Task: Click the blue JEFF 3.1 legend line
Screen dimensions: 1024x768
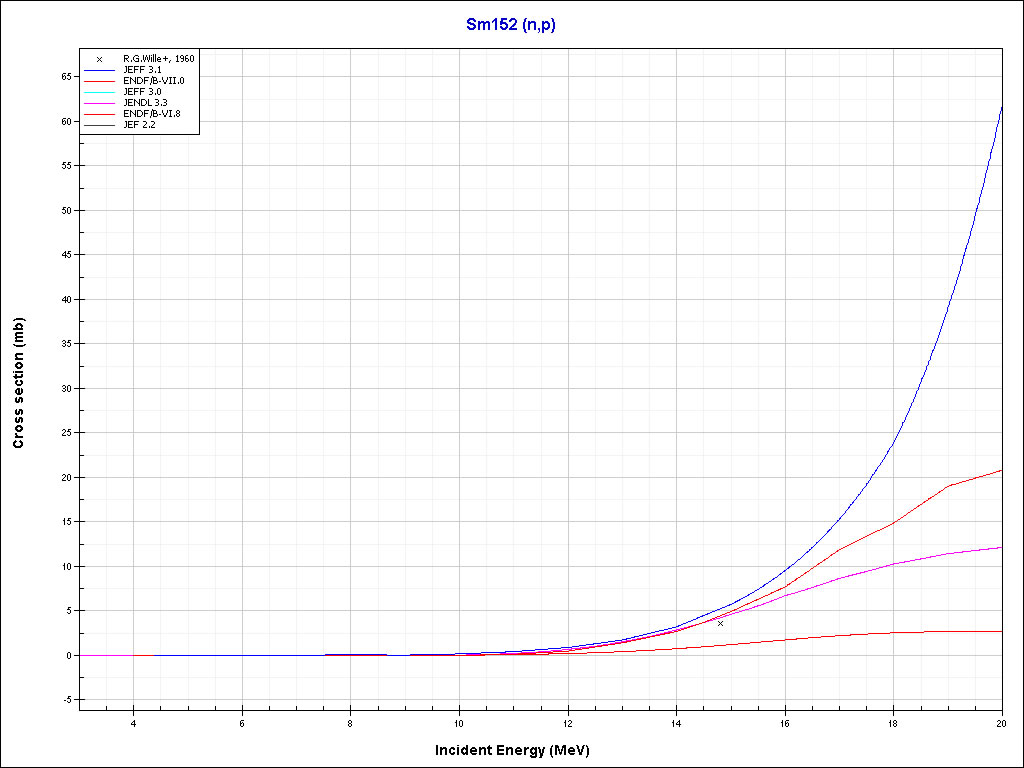Action: [x=99, y=70]
